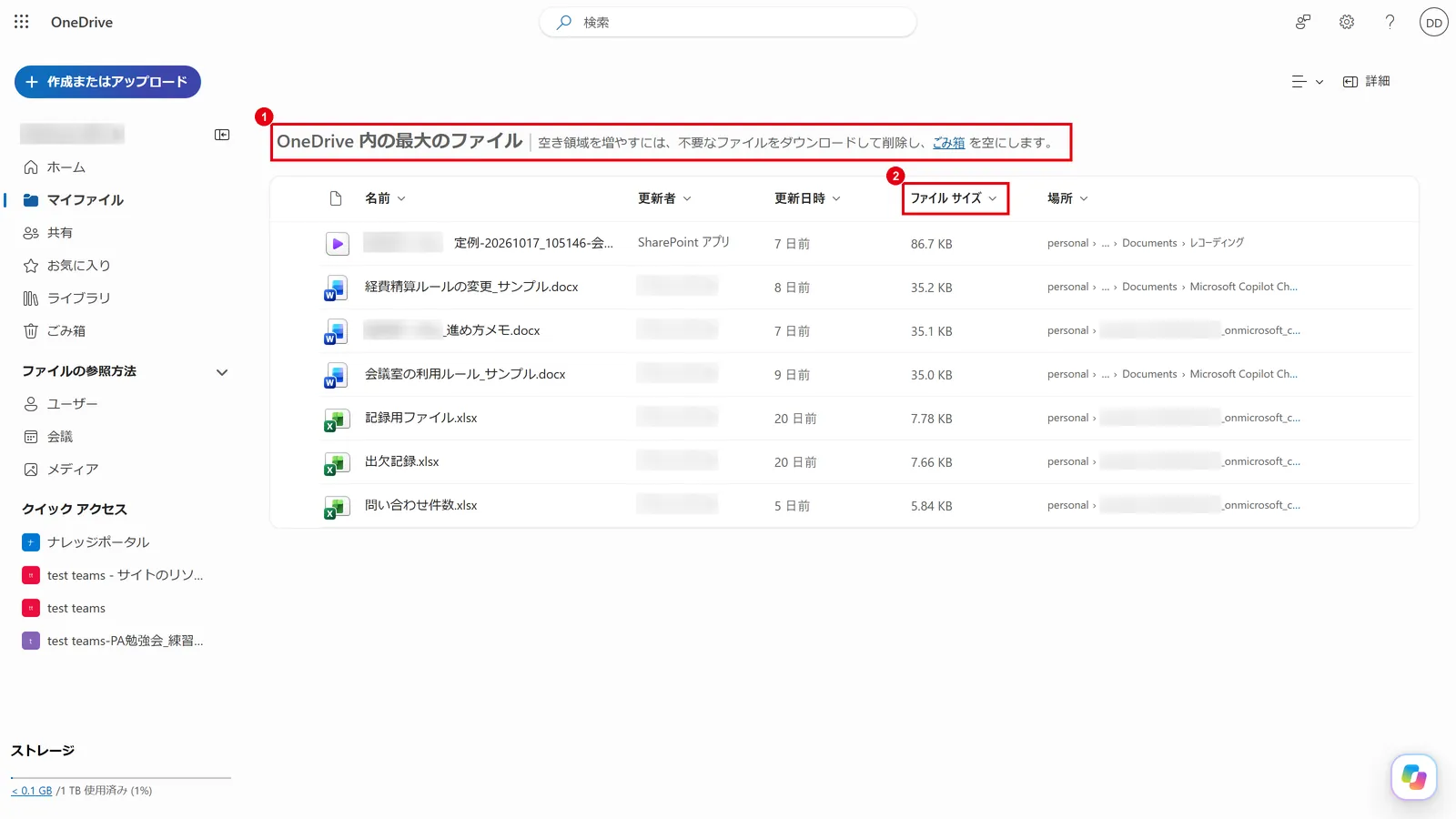
Task: Open お気に入り in sidebar
Action: pyautogui.click(x=66, y=266)
